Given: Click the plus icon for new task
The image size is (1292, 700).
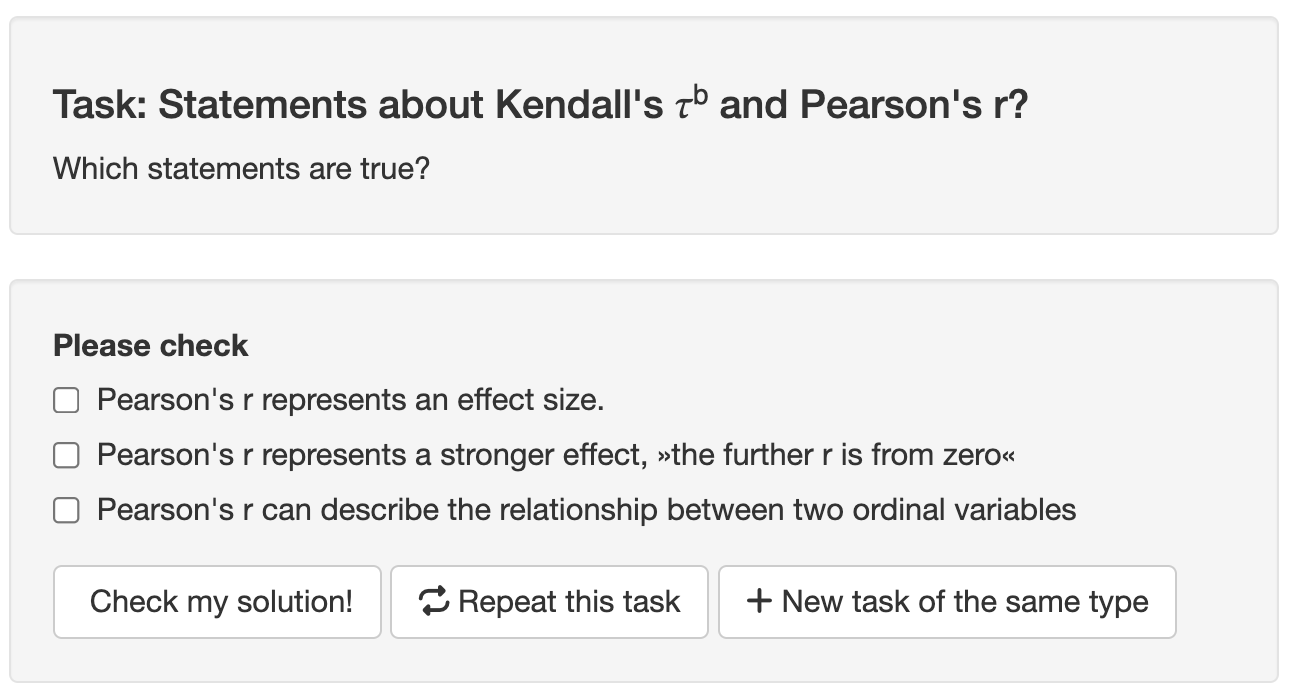Looking at the screenshot, I should [x=759, y=602].
